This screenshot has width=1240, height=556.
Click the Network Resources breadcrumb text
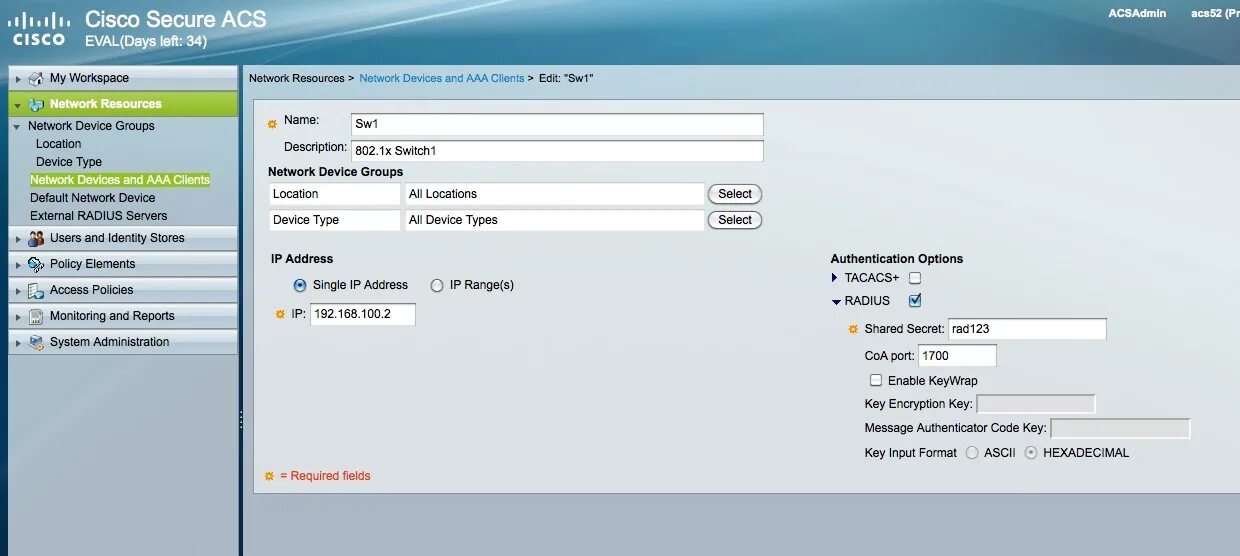[296, 78]
